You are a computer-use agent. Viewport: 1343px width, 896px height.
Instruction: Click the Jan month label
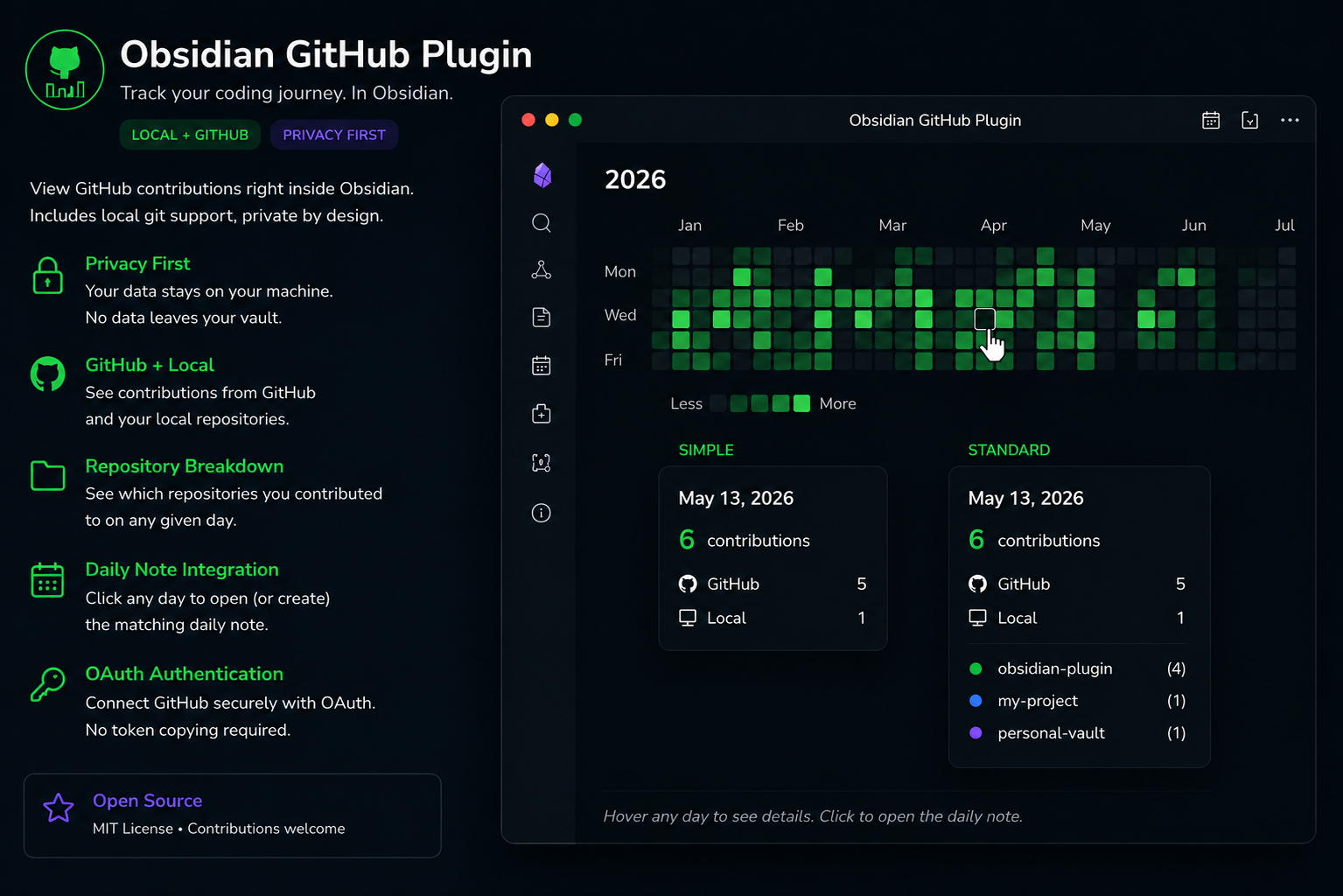click(x=689, y=225)
